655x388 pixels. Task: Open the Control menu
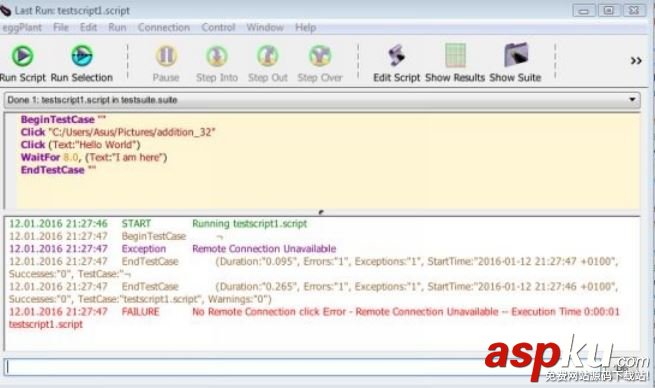218,28
